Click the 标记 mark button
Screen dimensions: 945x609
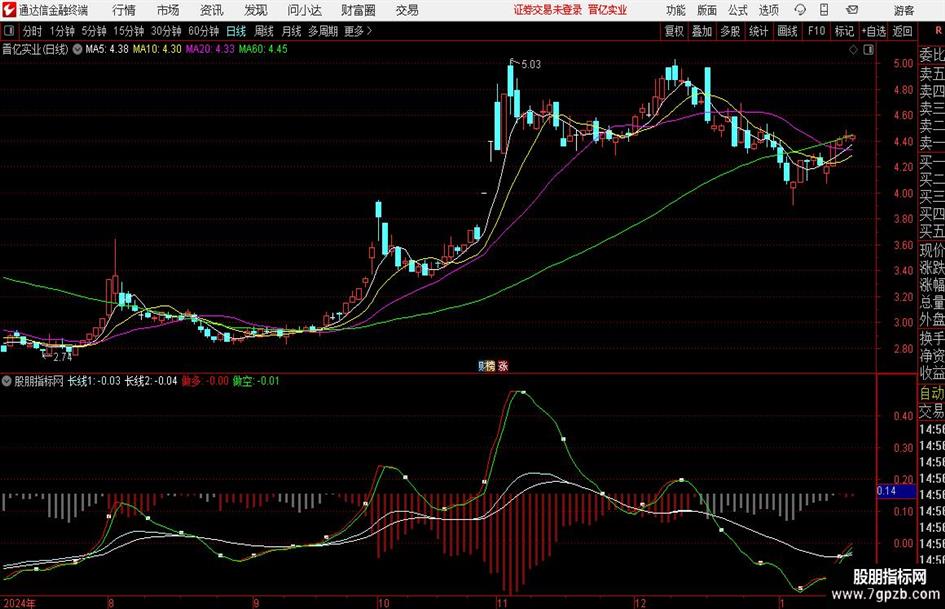pos(844,31)
